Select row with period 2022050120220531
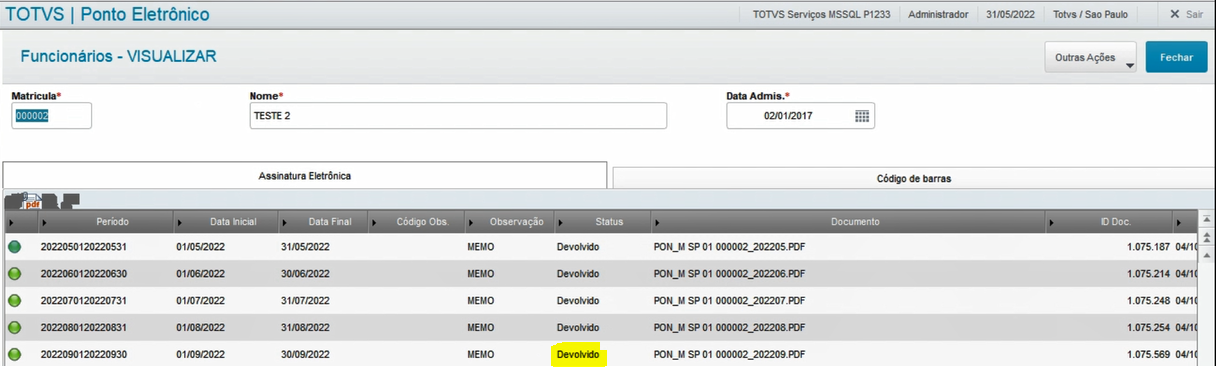1216x367 pixels. coord(600,246)
